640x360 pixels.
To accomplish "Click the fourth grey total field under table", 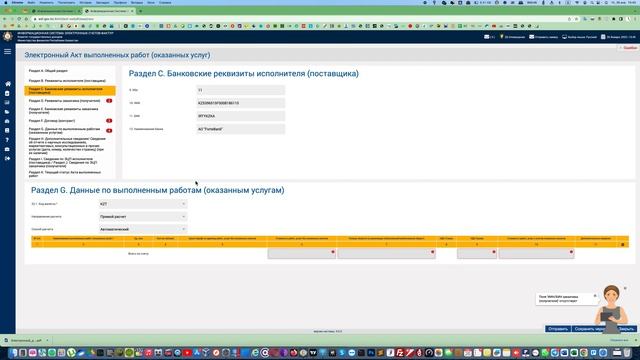I will [x=536, y=254].
